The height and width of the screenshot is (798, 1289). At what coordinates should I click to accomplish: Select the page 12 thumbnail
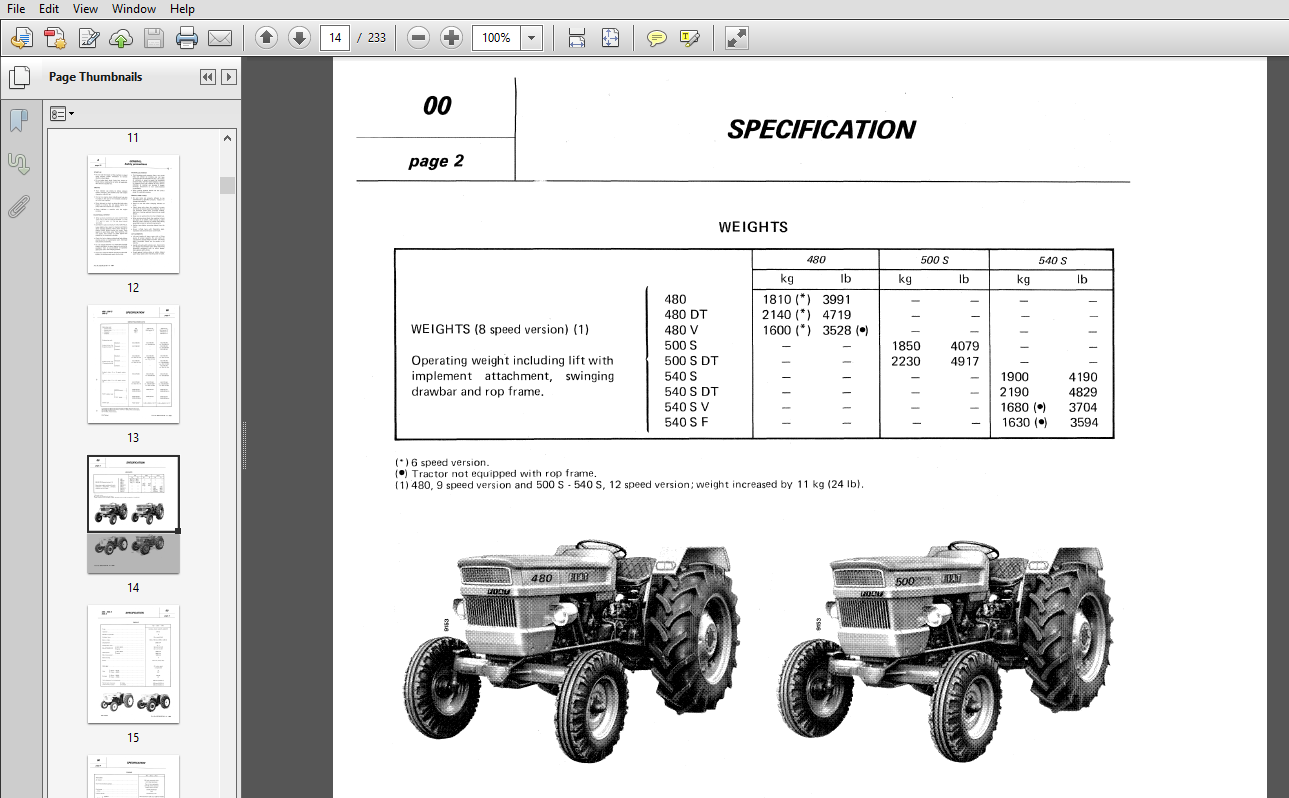[133, 213]
